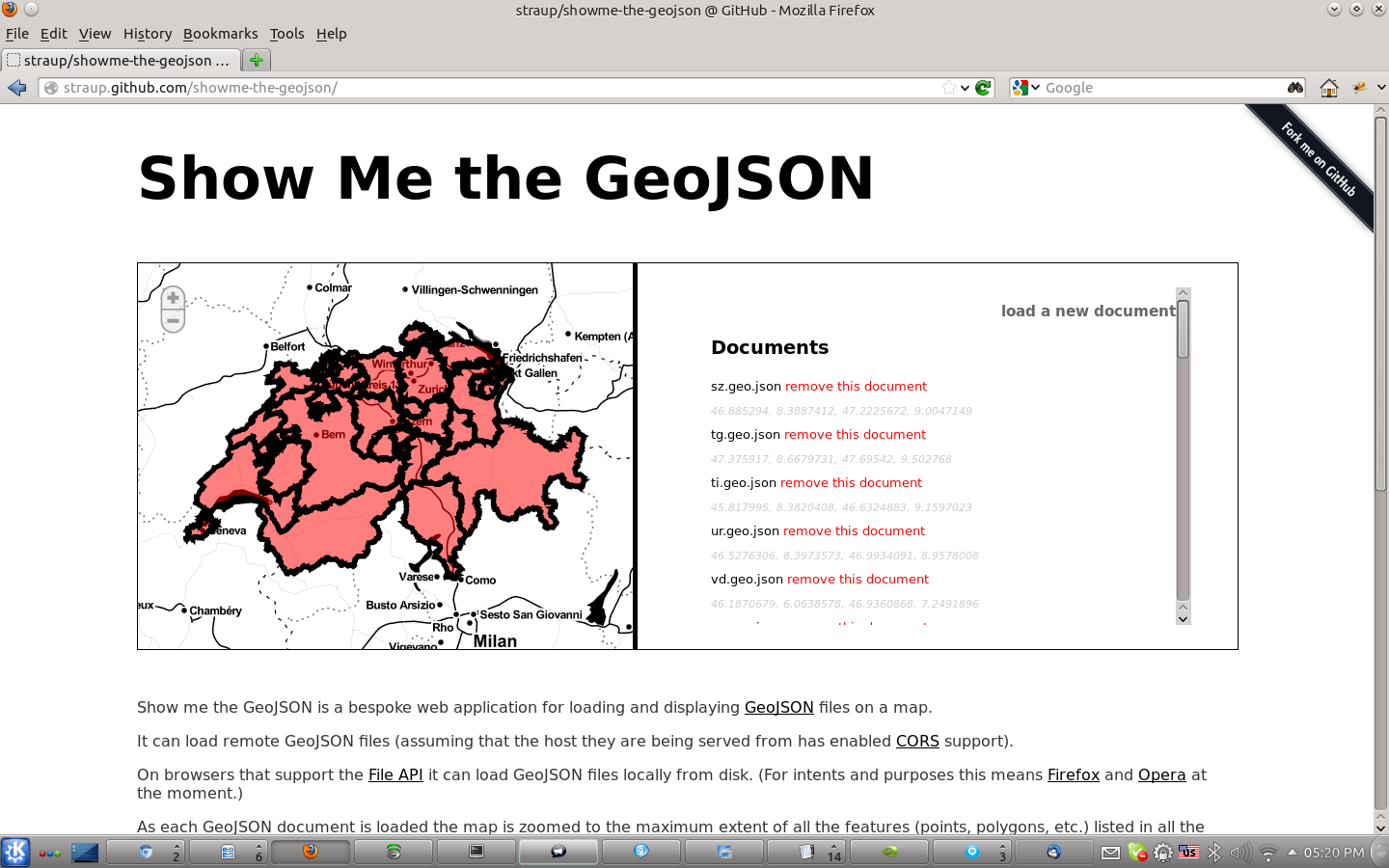The image size is (1389, 868).
Task: Click the Firefox taskbar entry
Action: 310,852
